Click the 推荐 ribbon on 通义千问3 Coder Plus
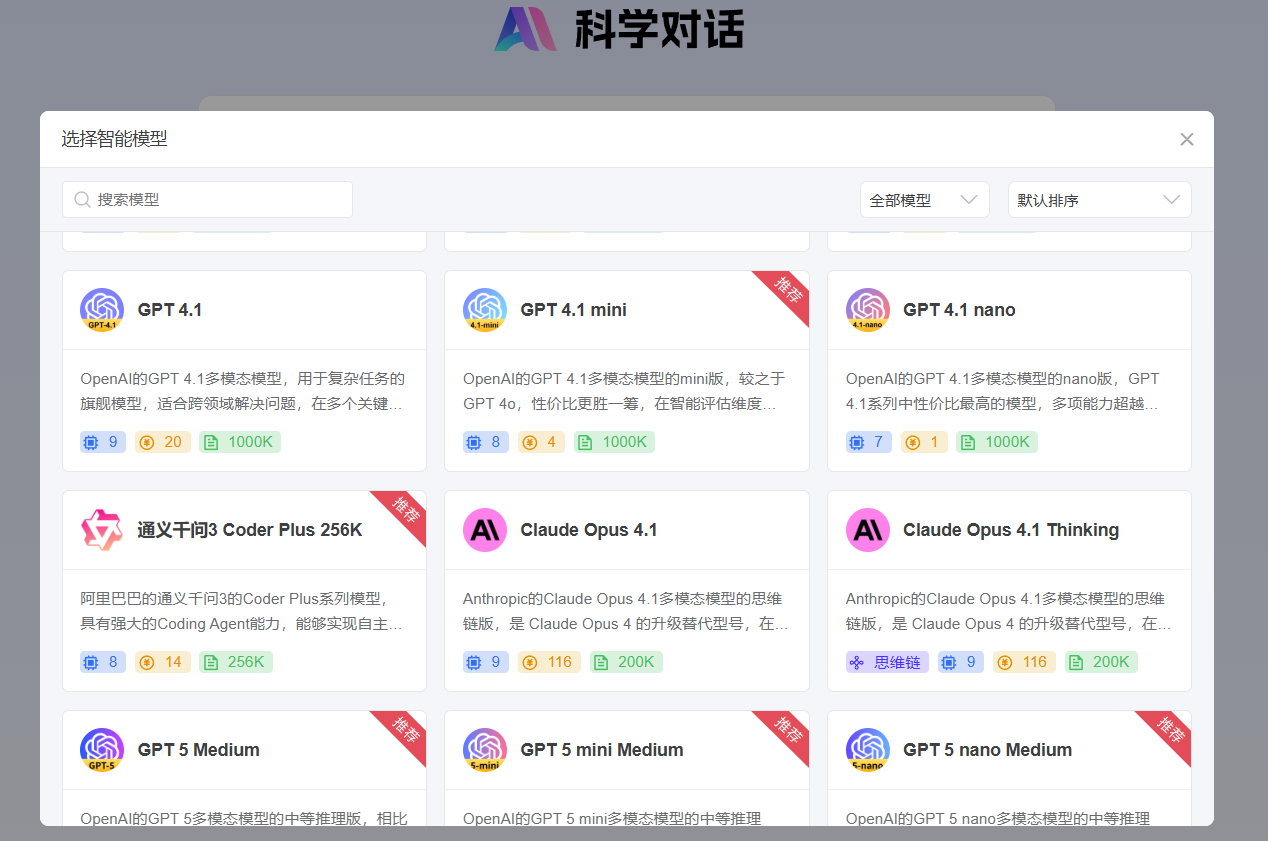 [x=405, y=511]
